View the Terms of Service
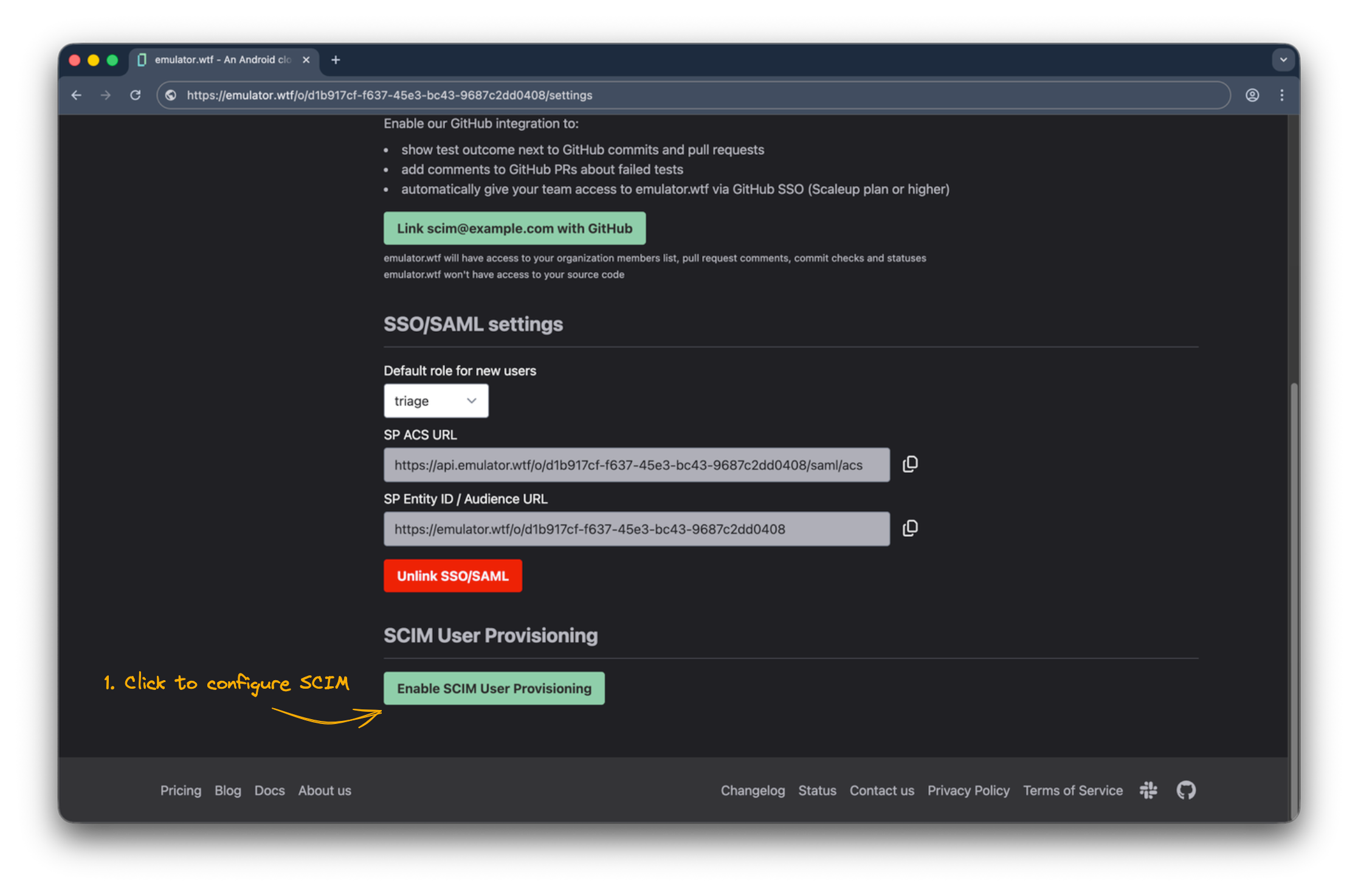The width and height of the screenshot is (1358, 896). tap(1073, 790)
